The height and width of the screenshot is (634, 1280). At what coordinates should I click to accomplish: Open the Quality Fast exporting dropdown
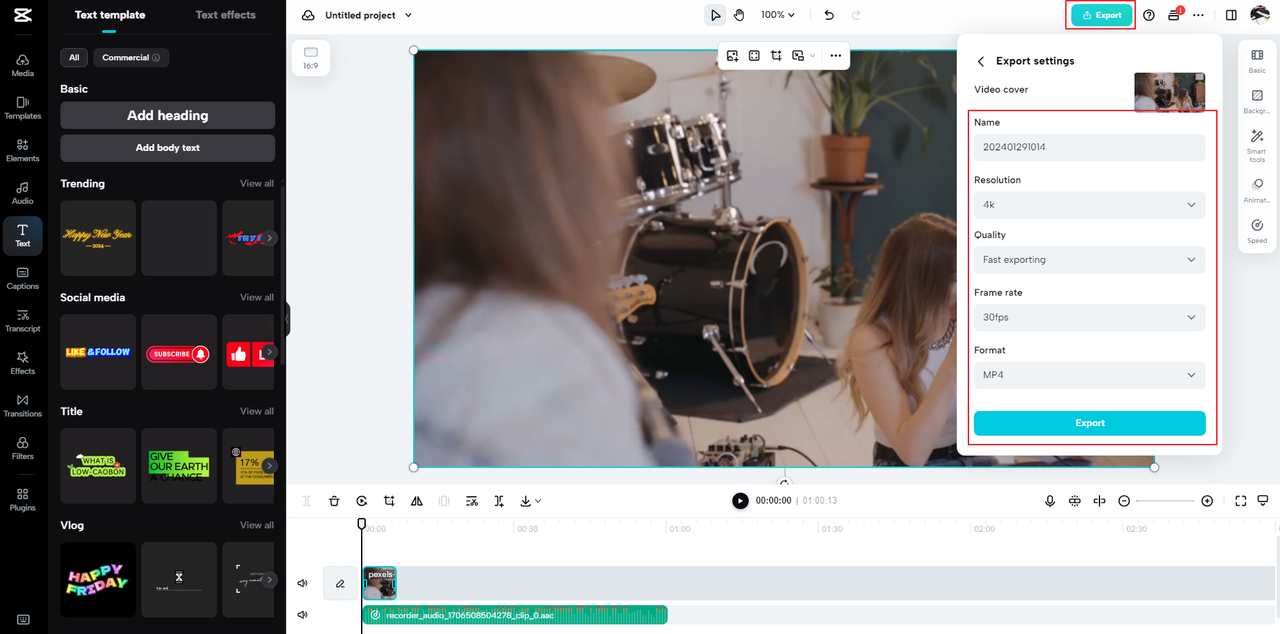[x=1089, y=259]
